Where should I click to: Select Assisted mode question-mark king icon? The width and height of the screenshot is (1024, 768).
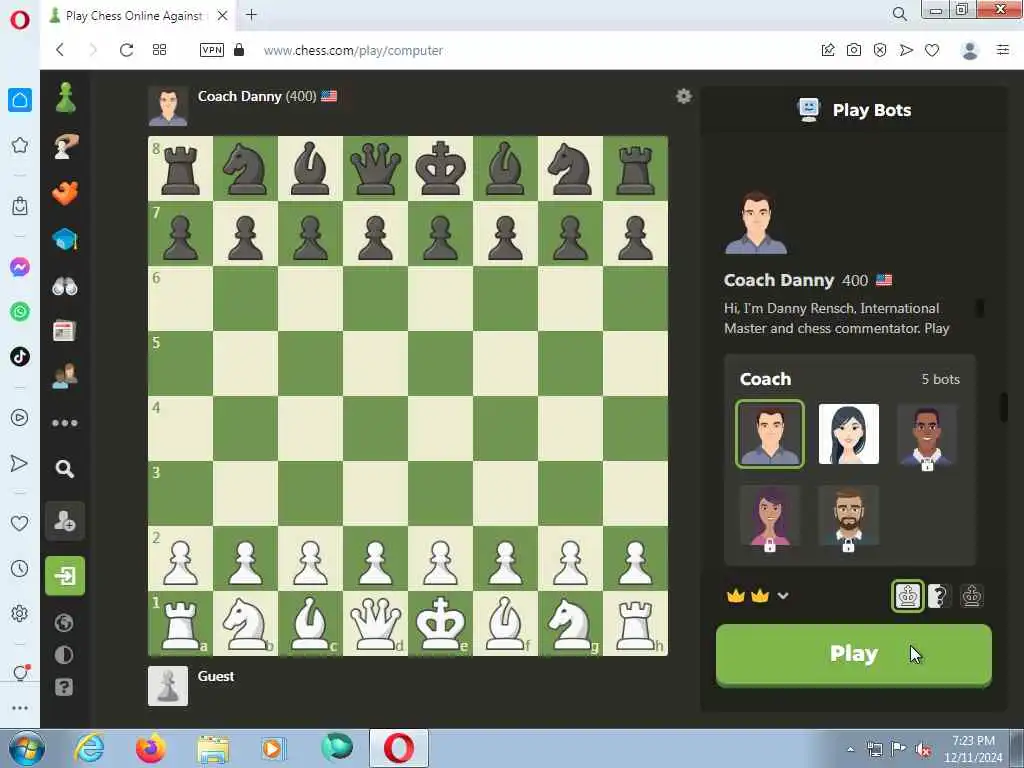[939, 596]
